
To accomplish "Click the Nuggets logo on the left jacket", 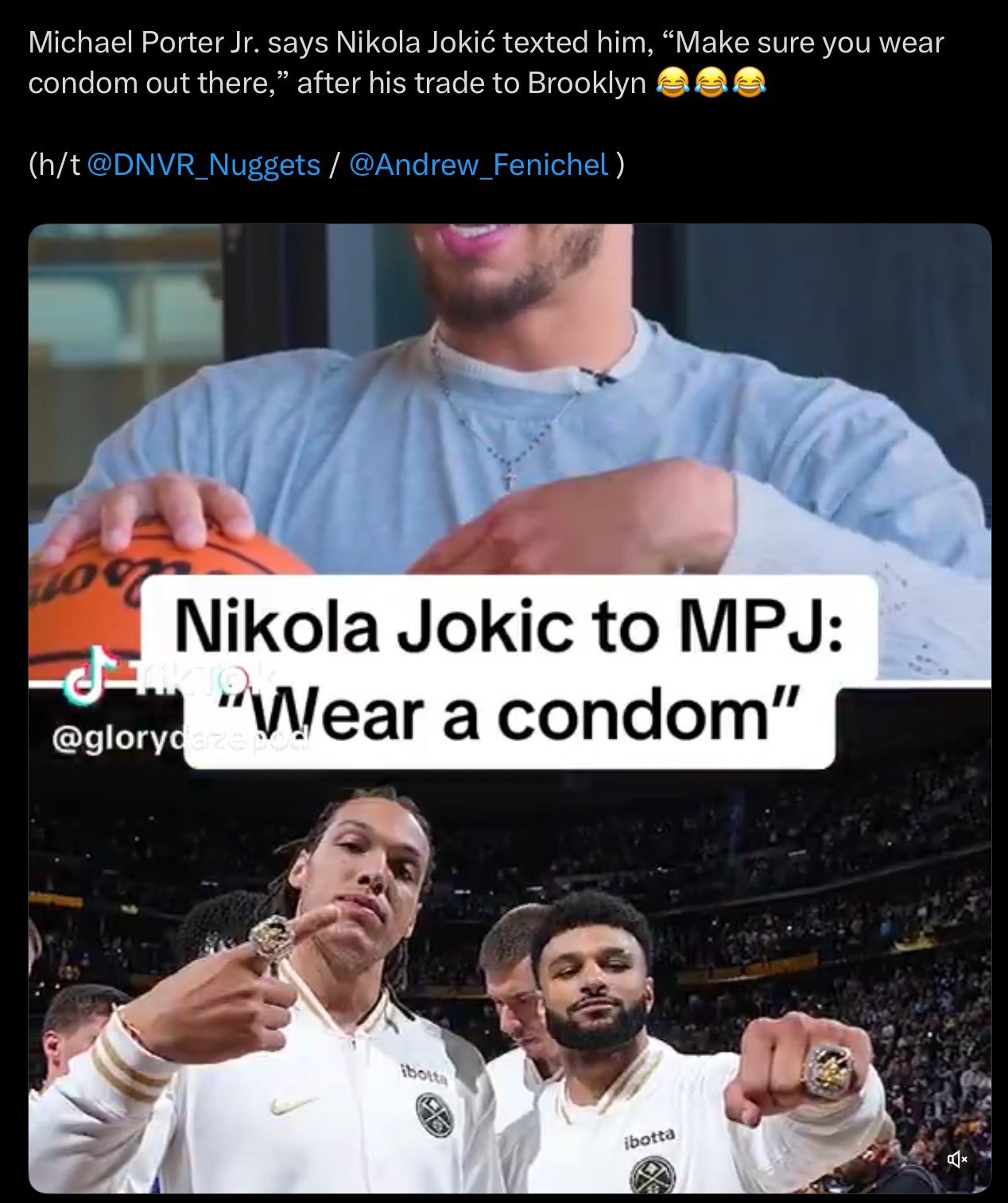I will [435, 1115].
